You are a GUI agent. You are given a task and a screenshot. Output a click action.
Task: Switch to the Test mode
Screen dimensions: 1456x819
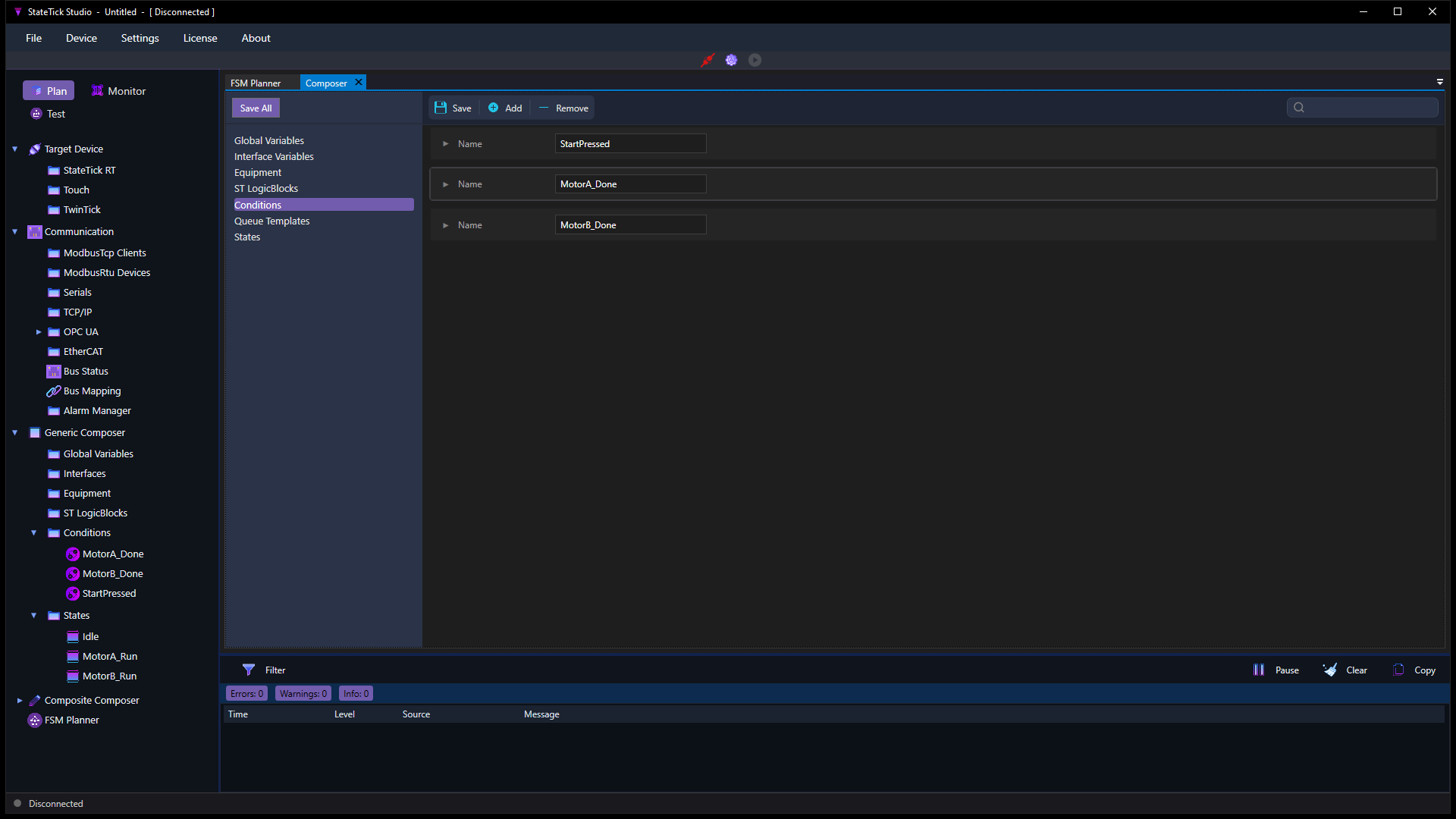pyautogui.click(x=48, y=114)
